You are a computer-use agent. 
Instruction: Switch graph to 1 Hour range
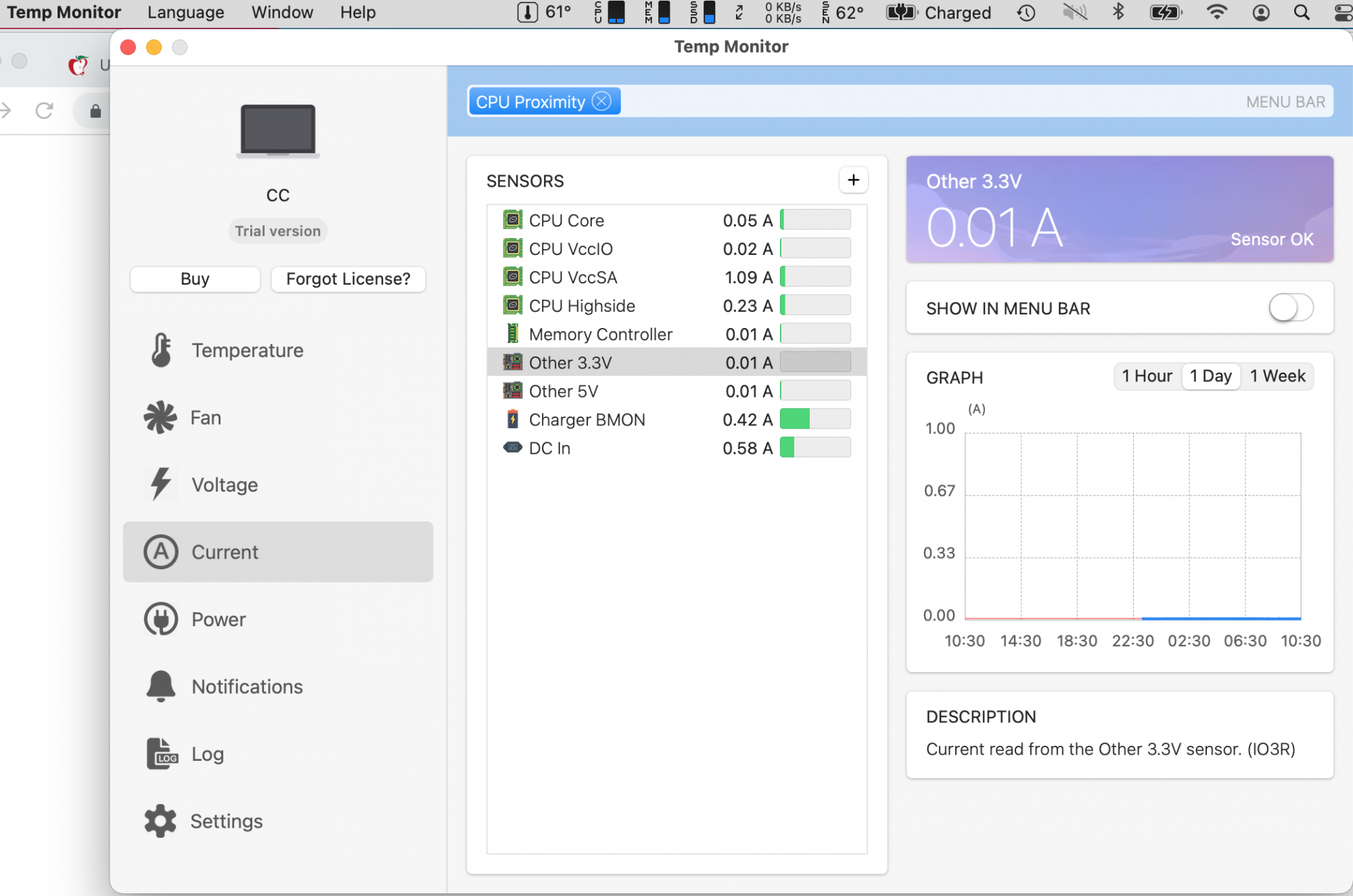coord(1147,376)
